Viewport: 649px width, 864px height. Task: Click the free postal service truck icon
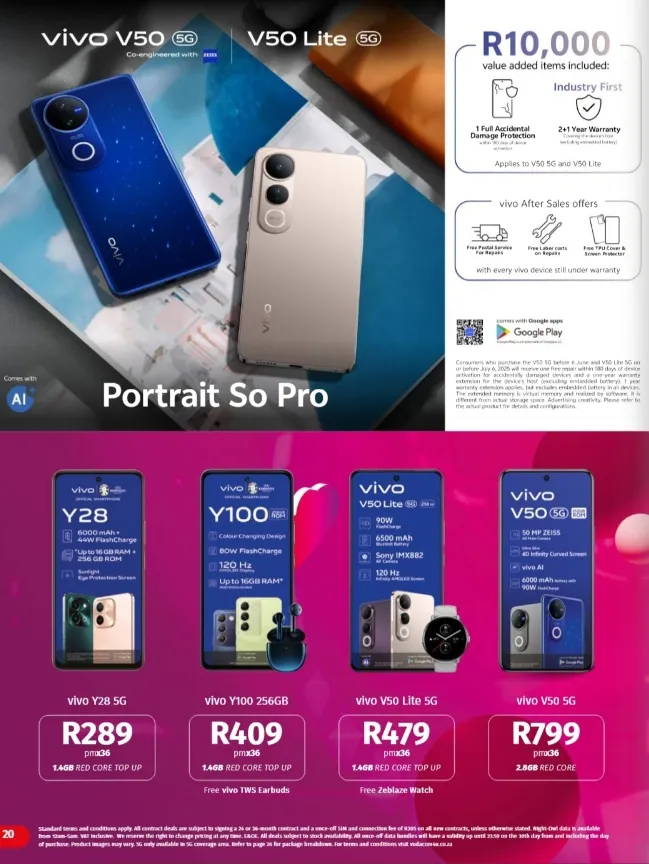[490, 233]
